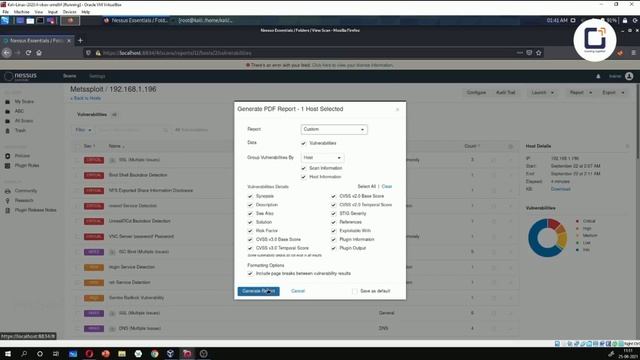Toggle the References checkbox
Viewport: 640px width, 360px height.
click(333, 222)
